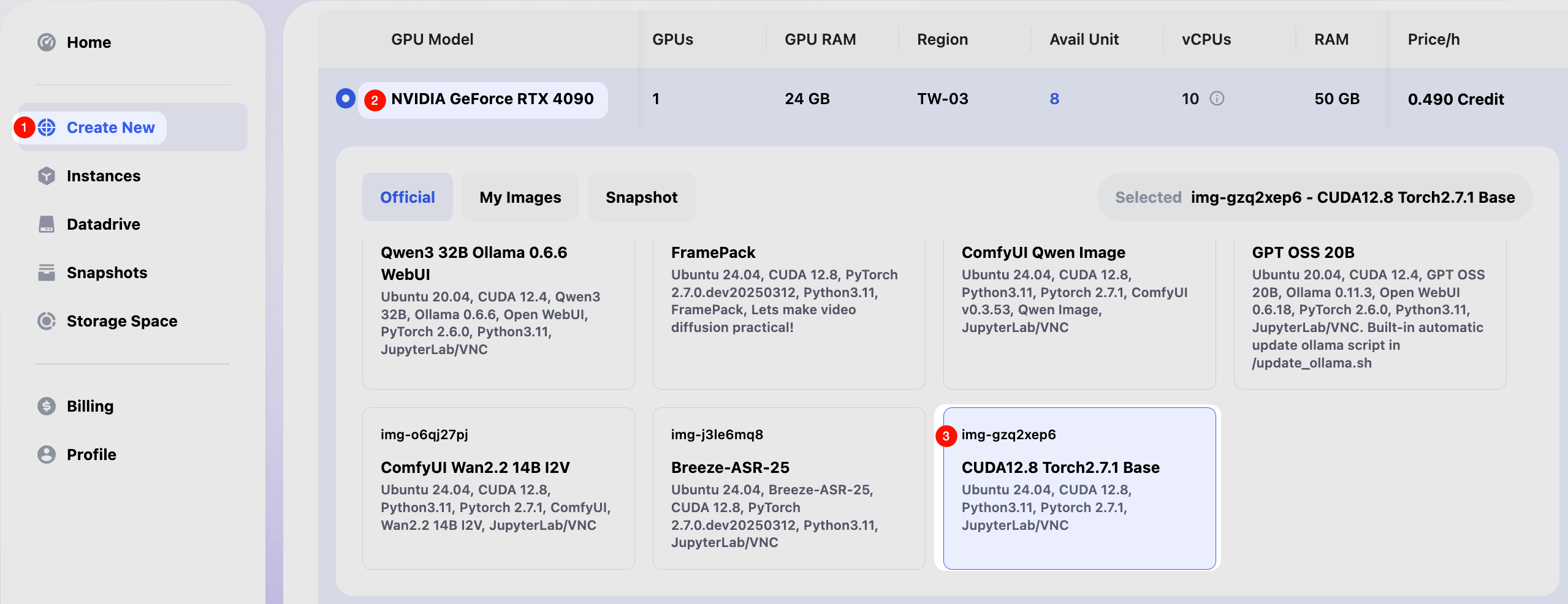Switch to the Snapshot tab

tap(641, 197)
